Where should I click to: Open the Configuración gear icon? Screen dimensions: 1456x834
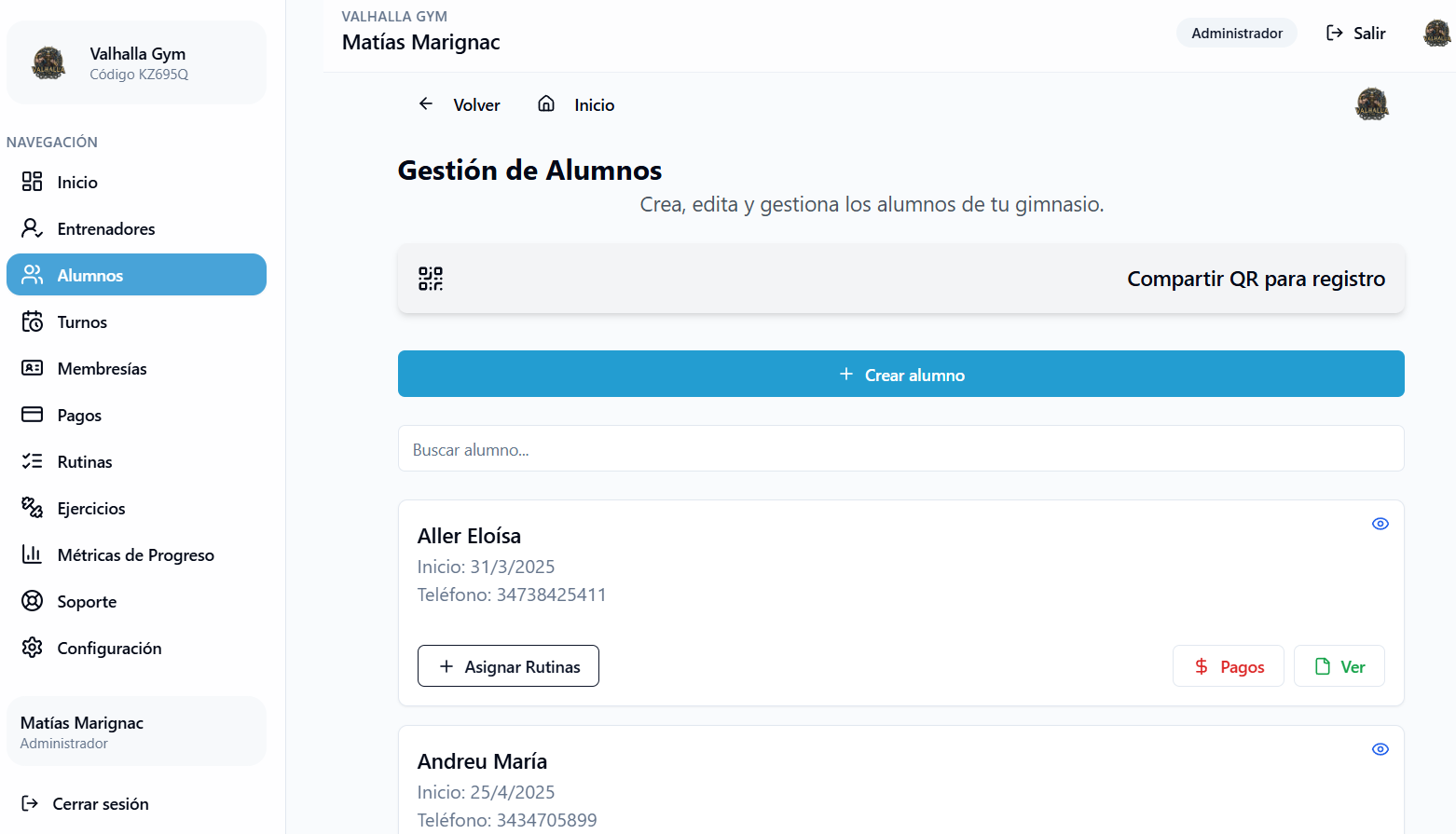point(32,648)
